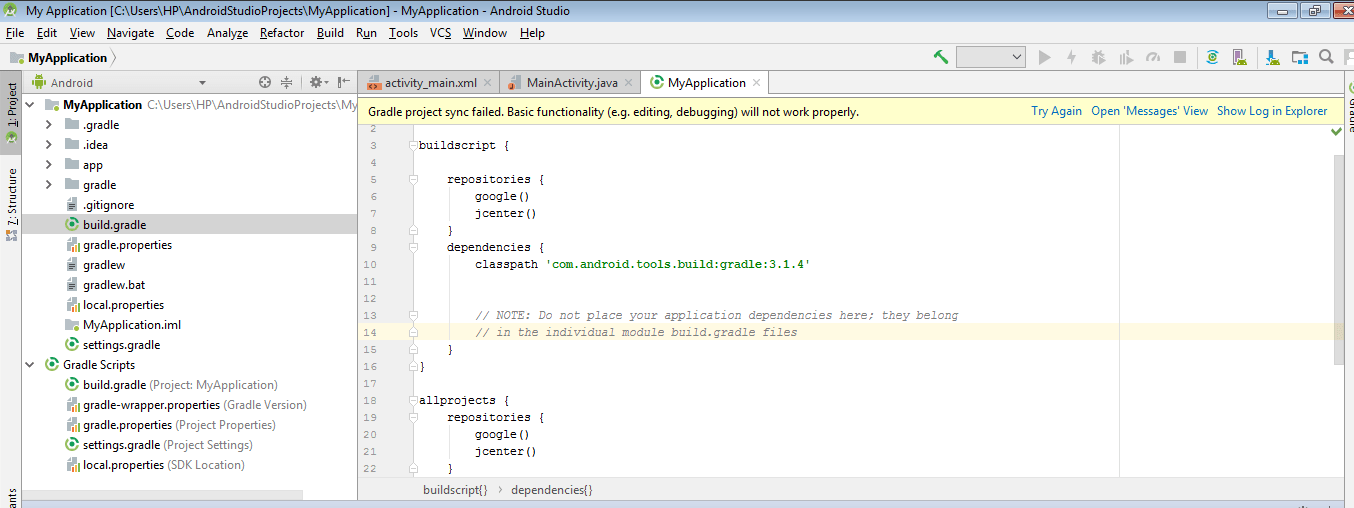Close the MainActivity.java tab
Viewport: 1354px width, 508px height.
tap(627, 83)
